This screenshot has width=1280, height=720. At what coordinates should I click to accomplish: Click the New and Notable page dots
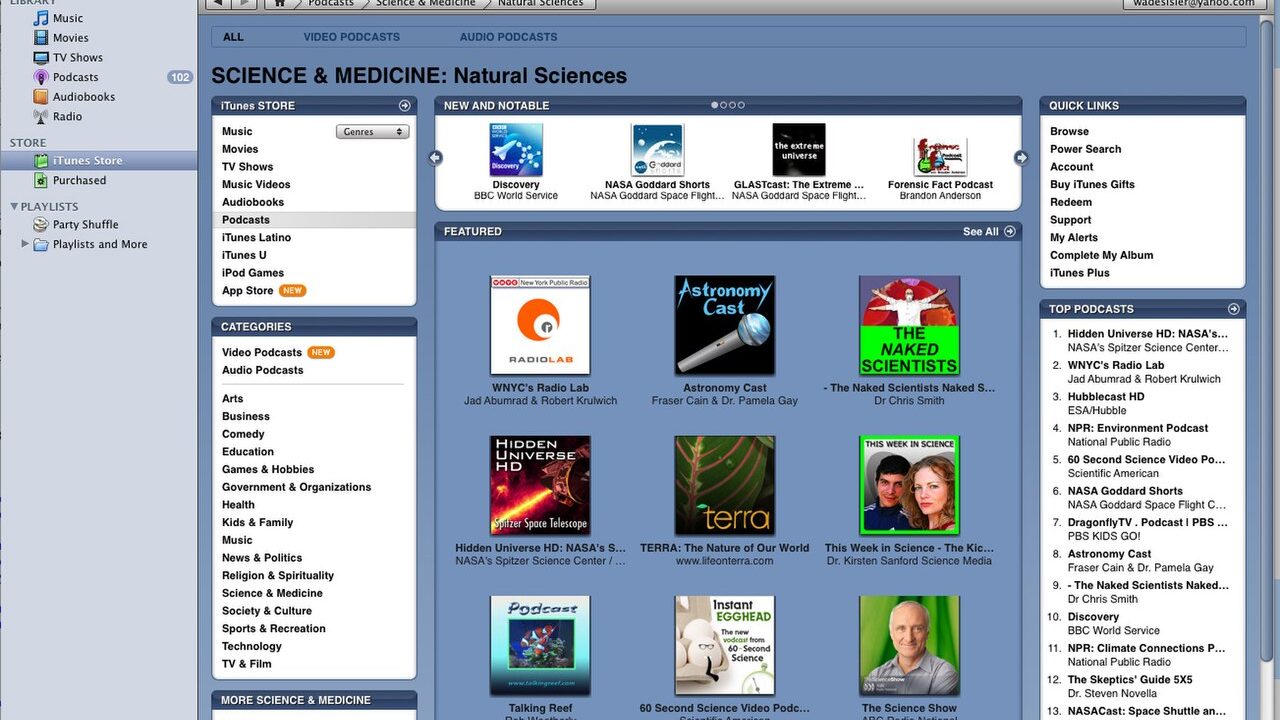pyautogui.click(x=728, y=105)
